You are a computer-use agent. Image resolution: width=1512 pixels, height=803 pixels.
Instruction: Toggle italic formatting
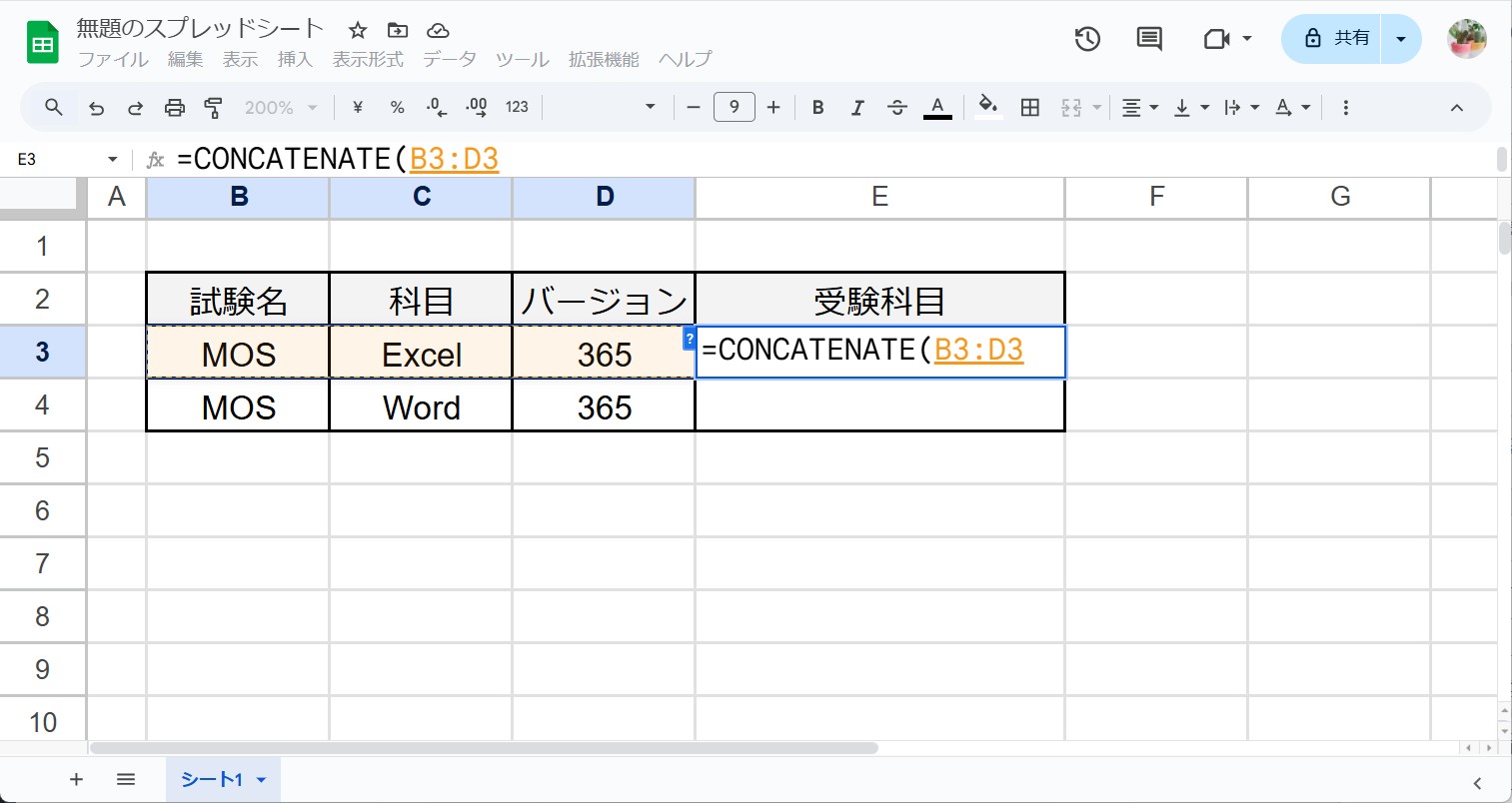857,107
